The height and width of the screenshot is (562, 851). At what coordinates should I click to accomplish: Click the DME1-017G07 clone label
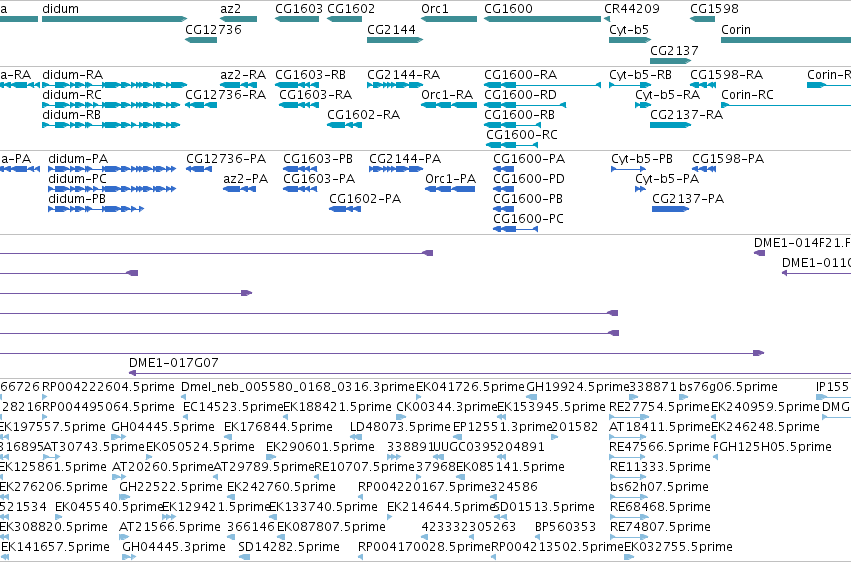point(174,363)
